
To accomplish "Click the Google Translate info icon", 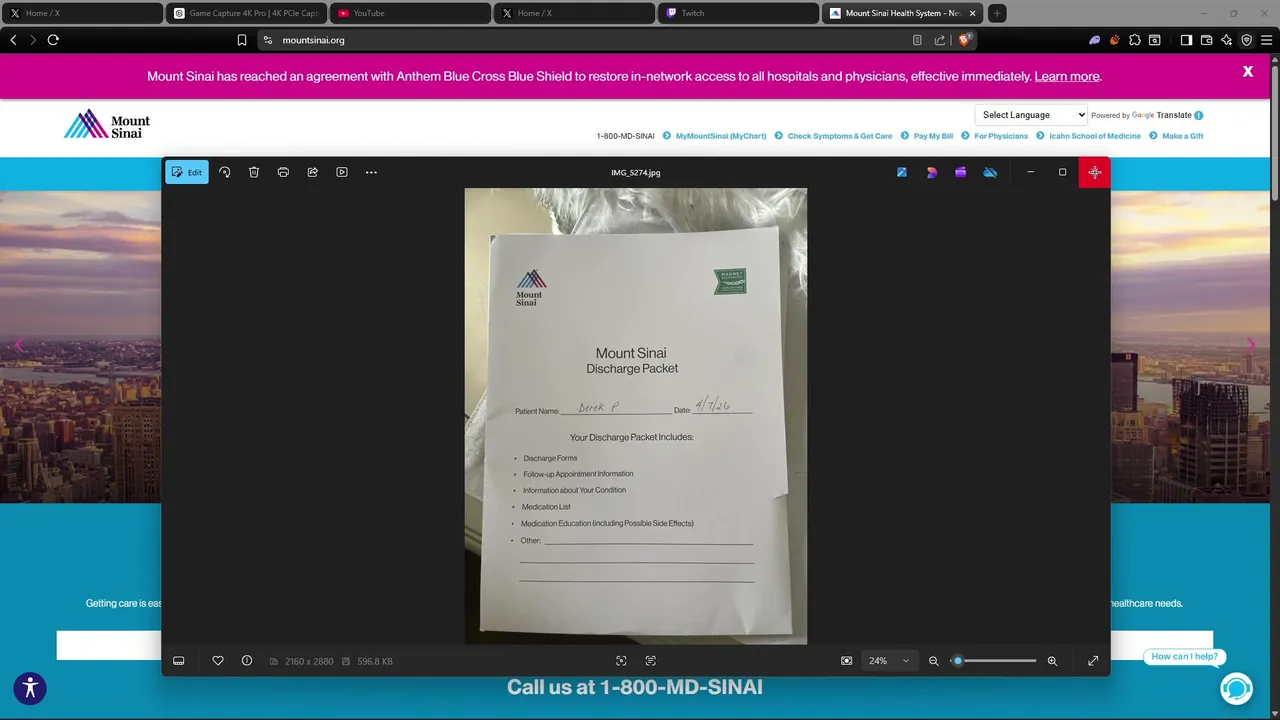I will [1199, 115].
